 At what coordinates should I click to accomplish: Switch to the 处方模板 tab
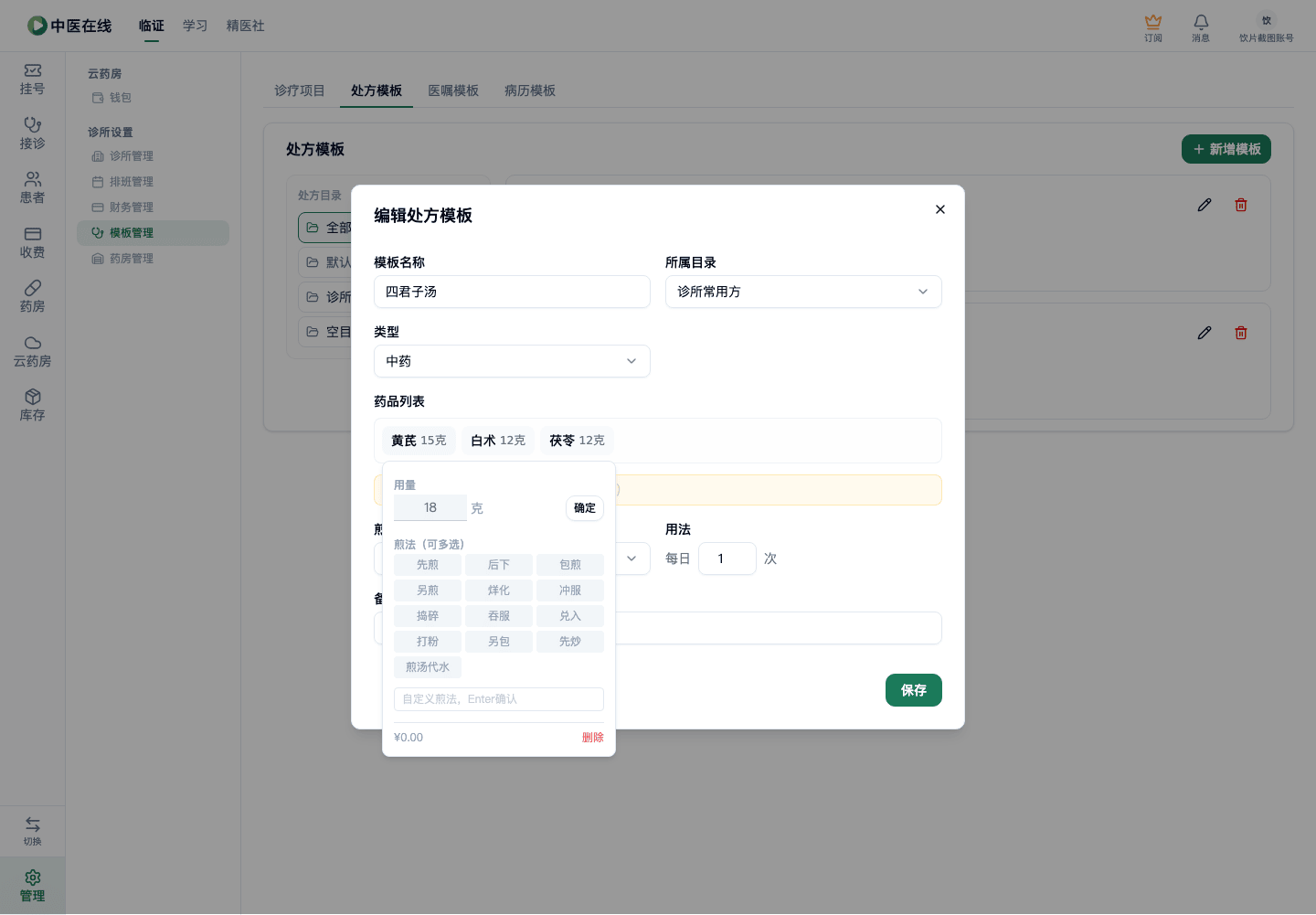(x=377, y=90)
